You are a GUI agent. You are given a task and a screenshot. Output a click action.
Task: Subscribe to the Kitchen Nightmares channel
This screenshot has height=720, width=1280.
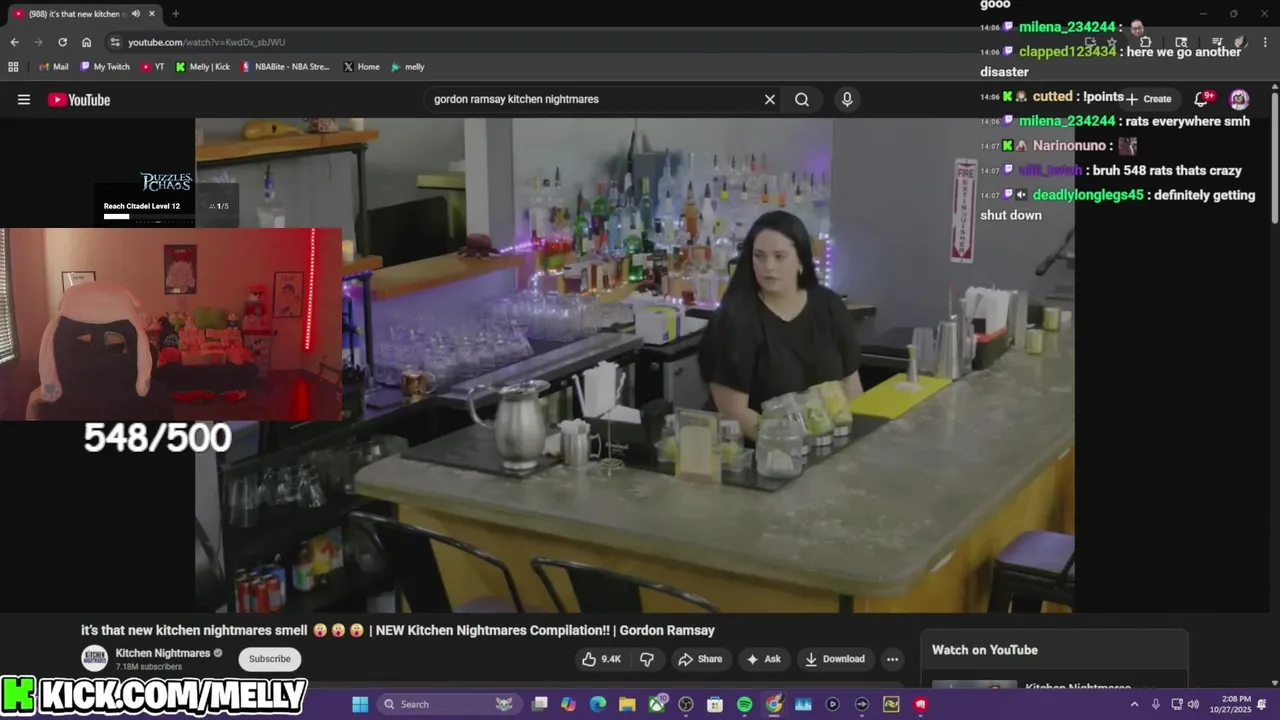(x=269, y=659)
